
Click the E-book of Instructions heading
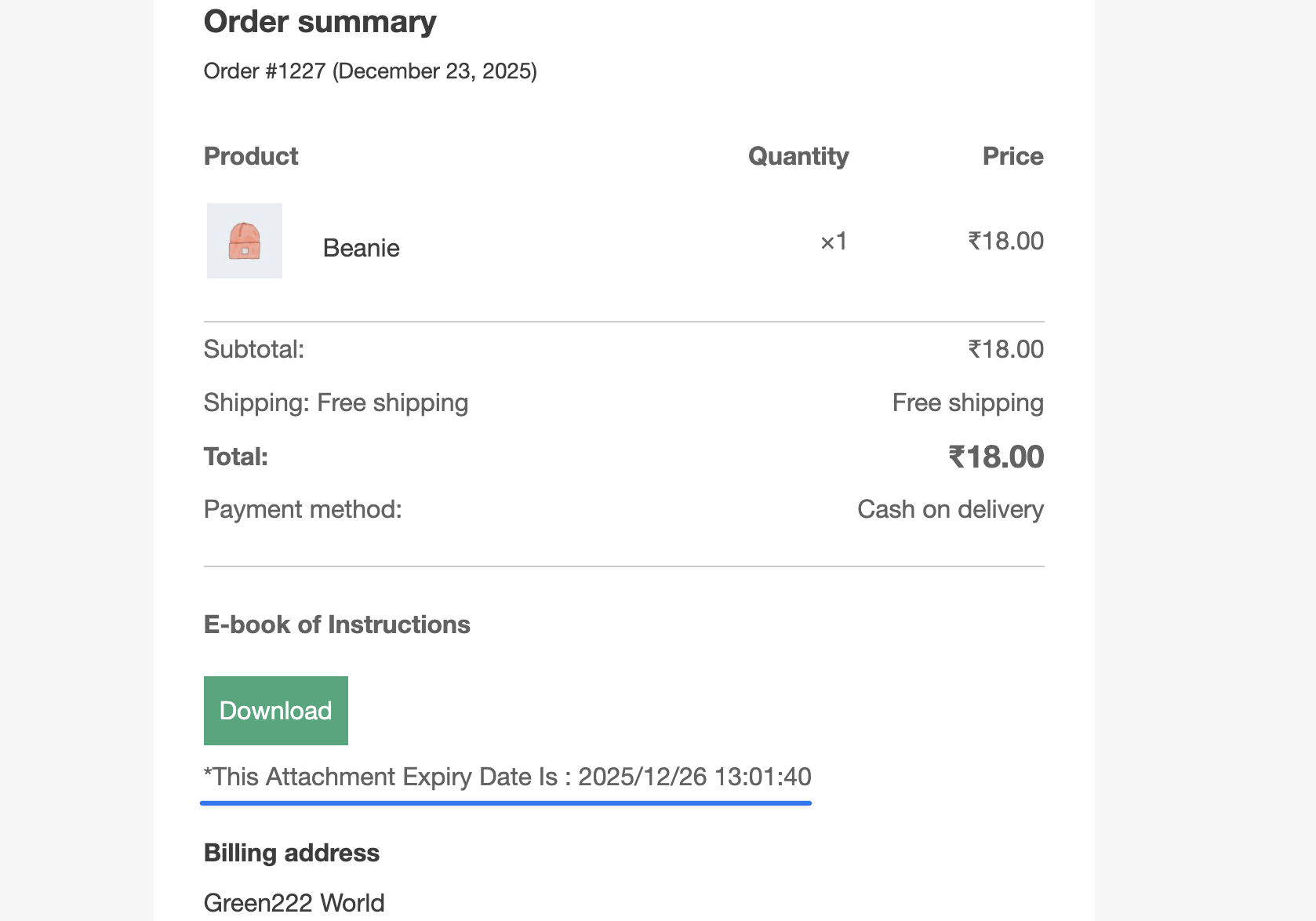tap(336, 624)
